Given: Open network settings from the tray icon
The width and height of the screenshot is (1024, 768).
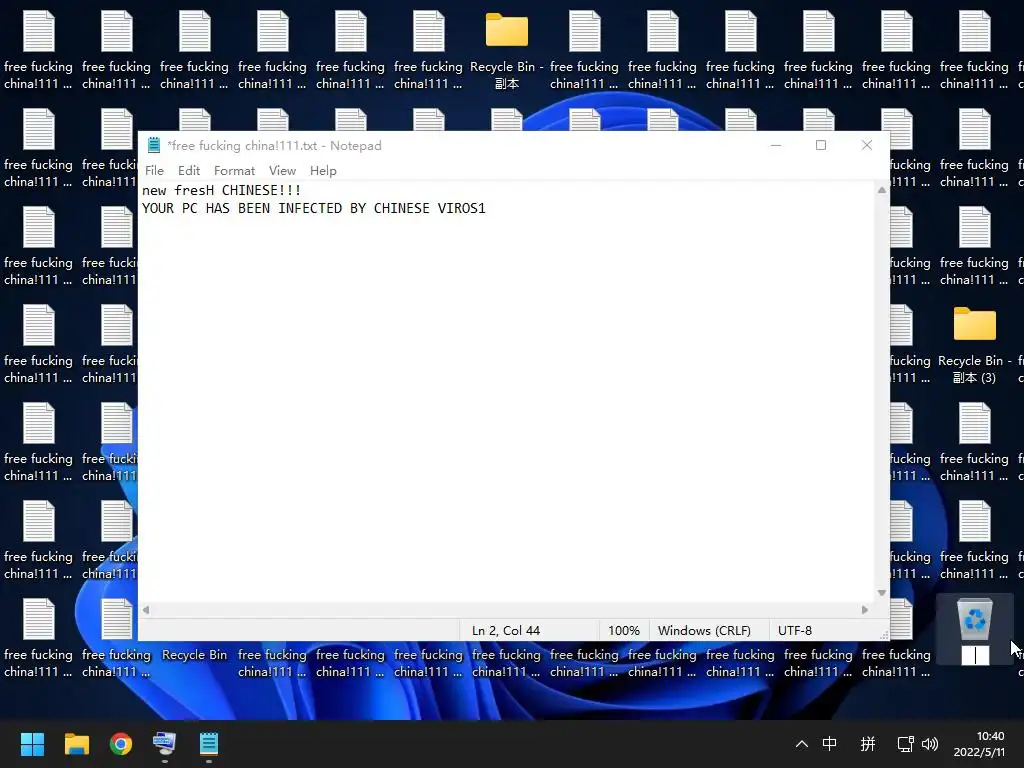Looking at the screenshot, I should [905, 744].
